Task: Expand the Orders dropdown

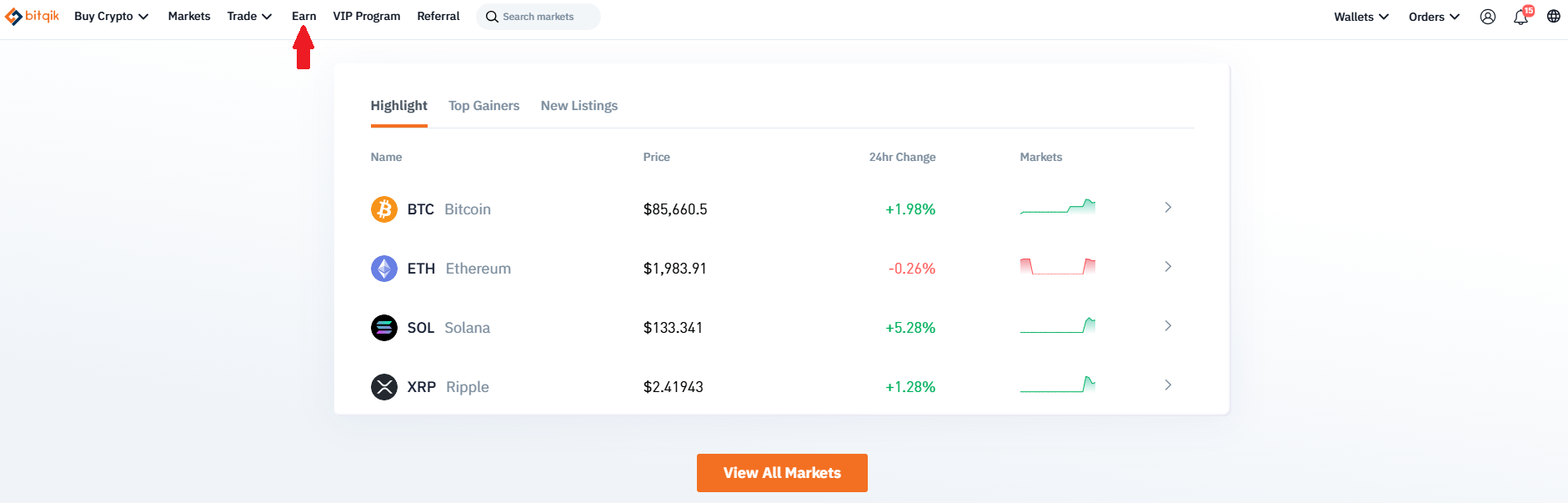Action: point(1434,17)
